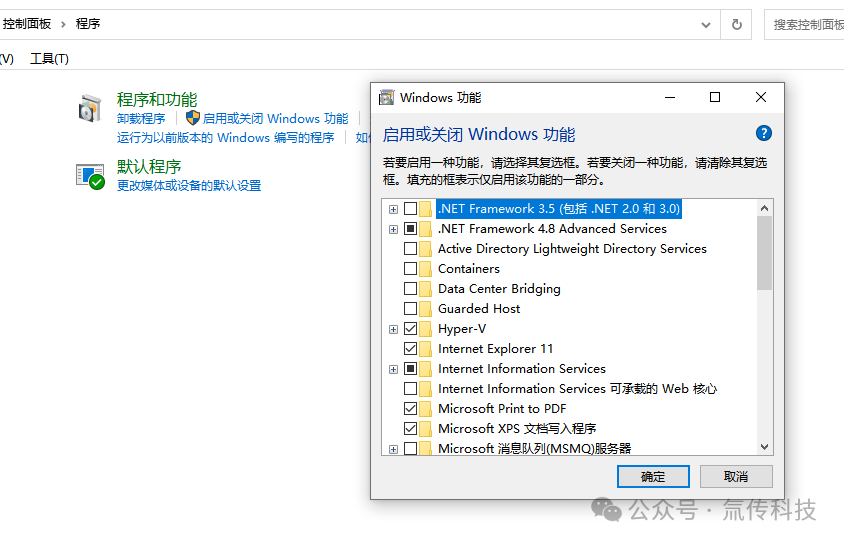Click folder icon beside Data Center Bridging

425,289
